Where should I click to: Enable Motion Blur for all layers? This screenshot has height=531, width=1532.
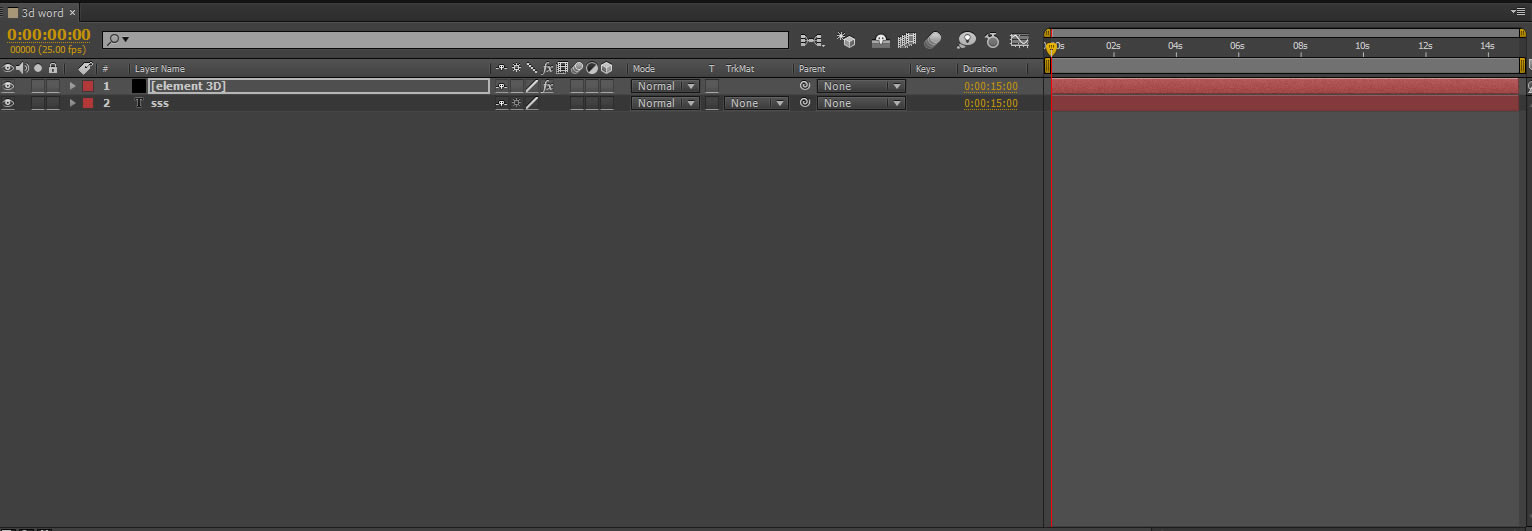point(932,40)
